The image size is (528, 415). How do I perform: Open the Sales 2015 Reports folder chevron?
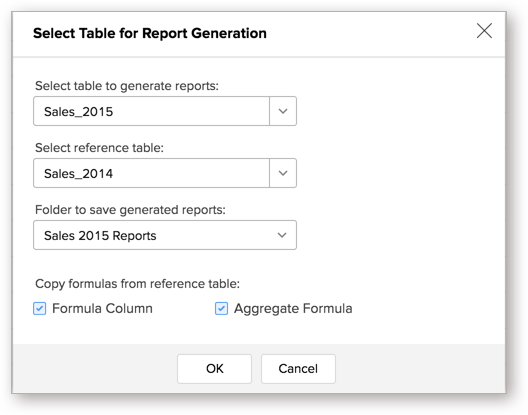(282, 235)
